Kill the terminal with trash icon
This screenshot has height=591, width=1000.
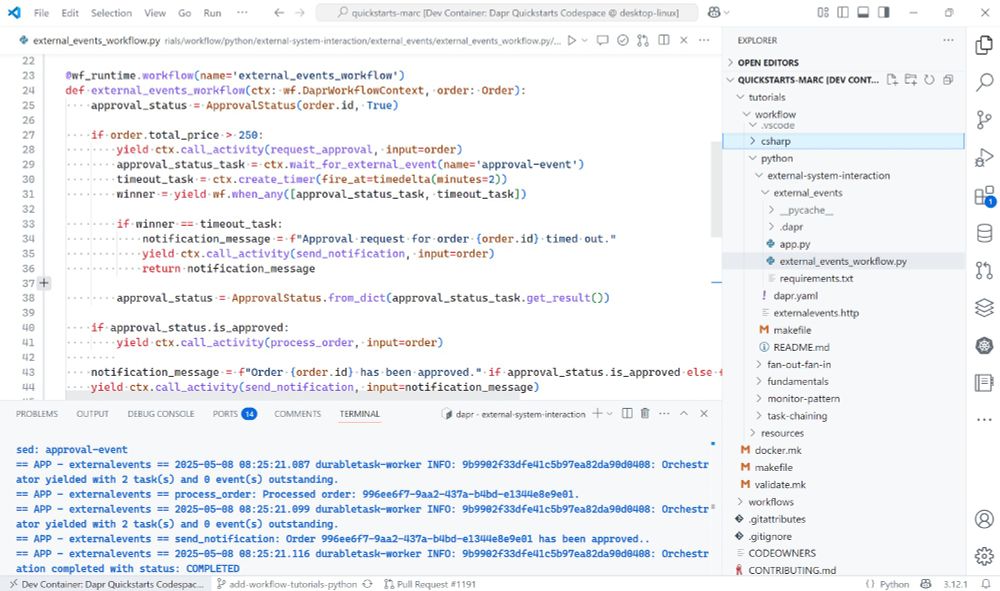pyautogui.click(x=645, y=413)
